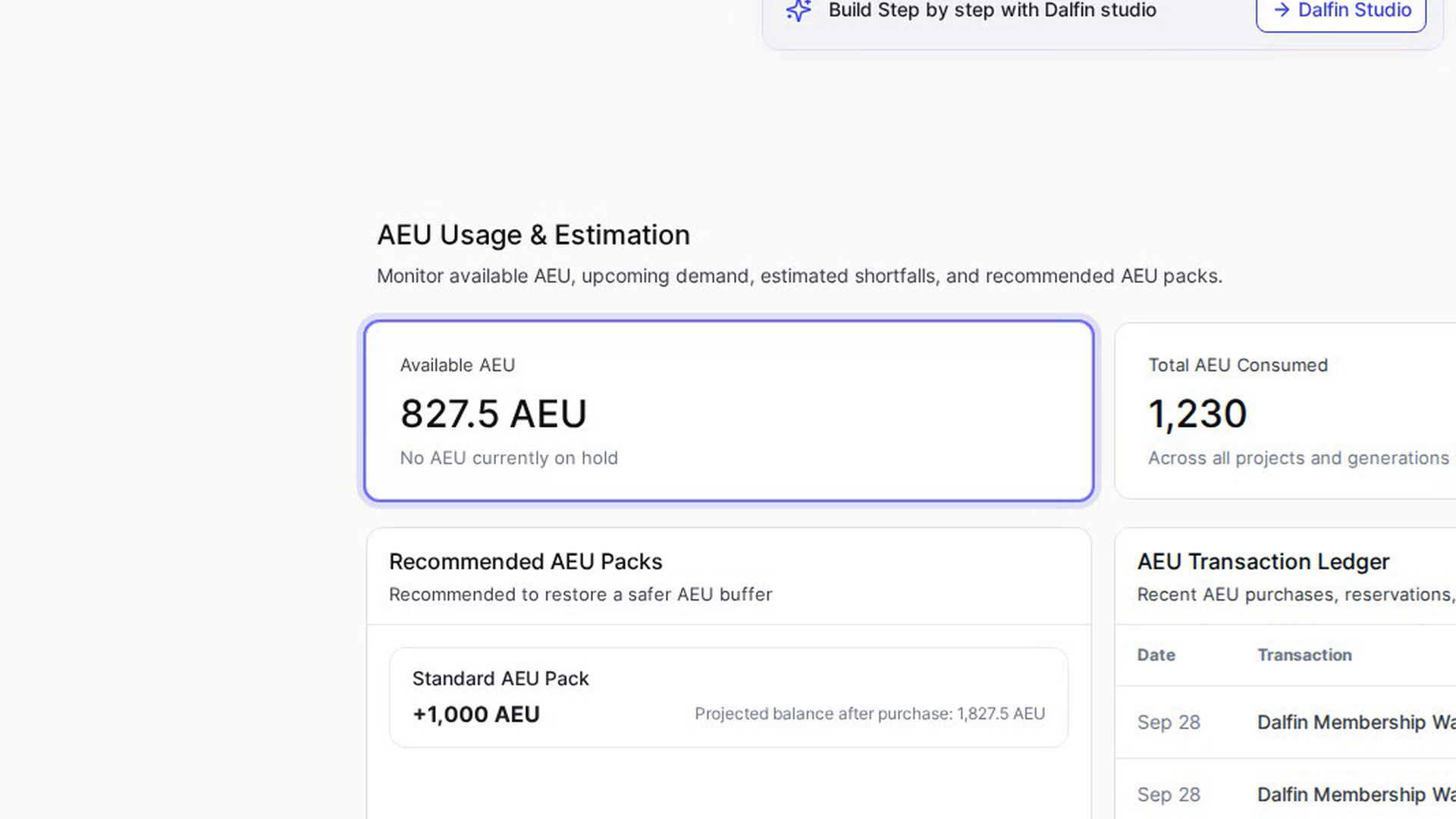Click the sparkle icon beside Build Step by step
The height and width of the screenshot is (819, 1456).
[x=799, y=11]
